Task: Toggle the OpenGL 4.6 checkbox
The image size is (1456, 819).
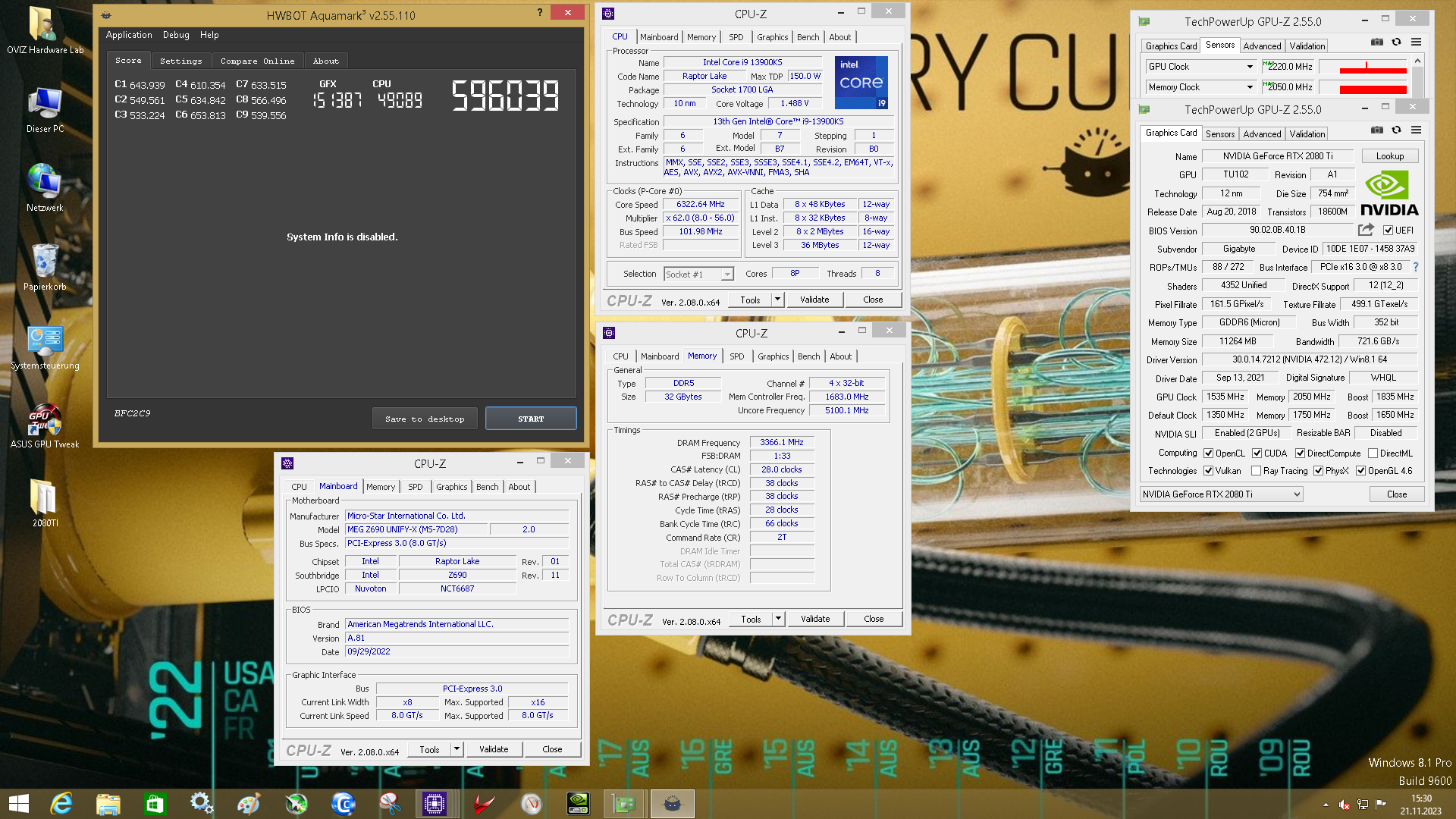Action: (1360, 471)
